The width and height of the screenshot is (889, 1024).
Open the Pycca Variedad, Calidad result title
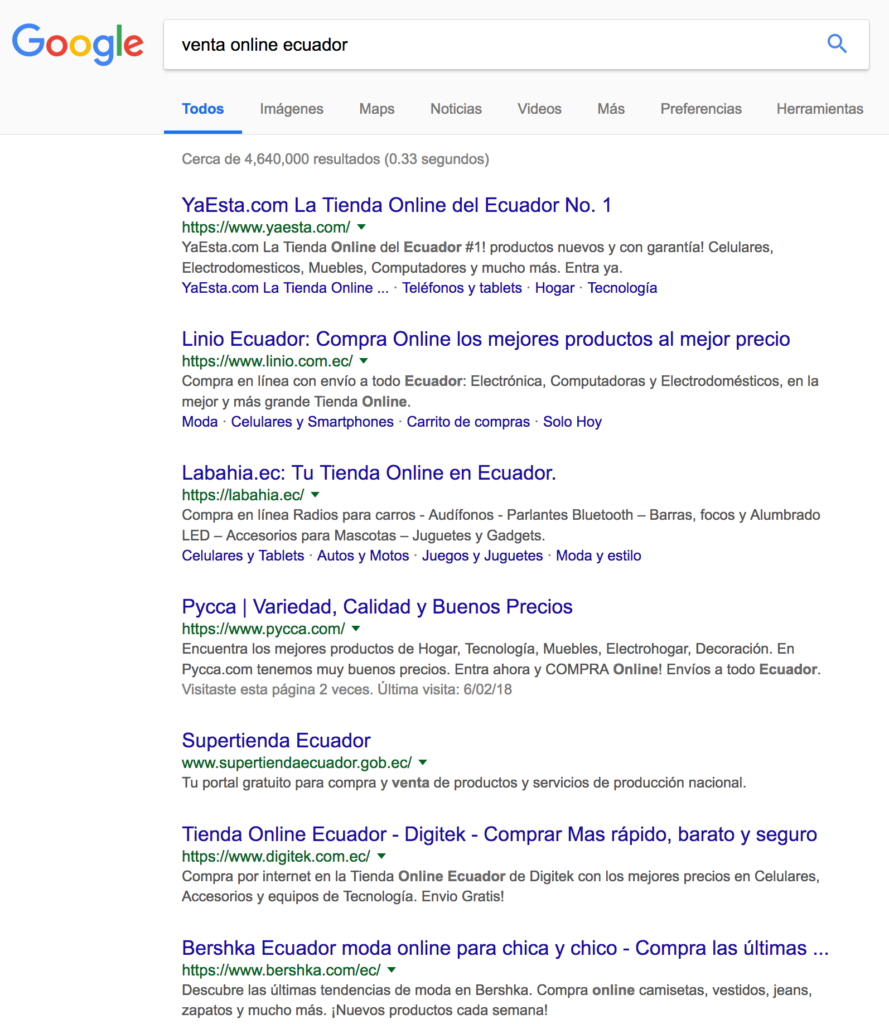coord(377,607)
